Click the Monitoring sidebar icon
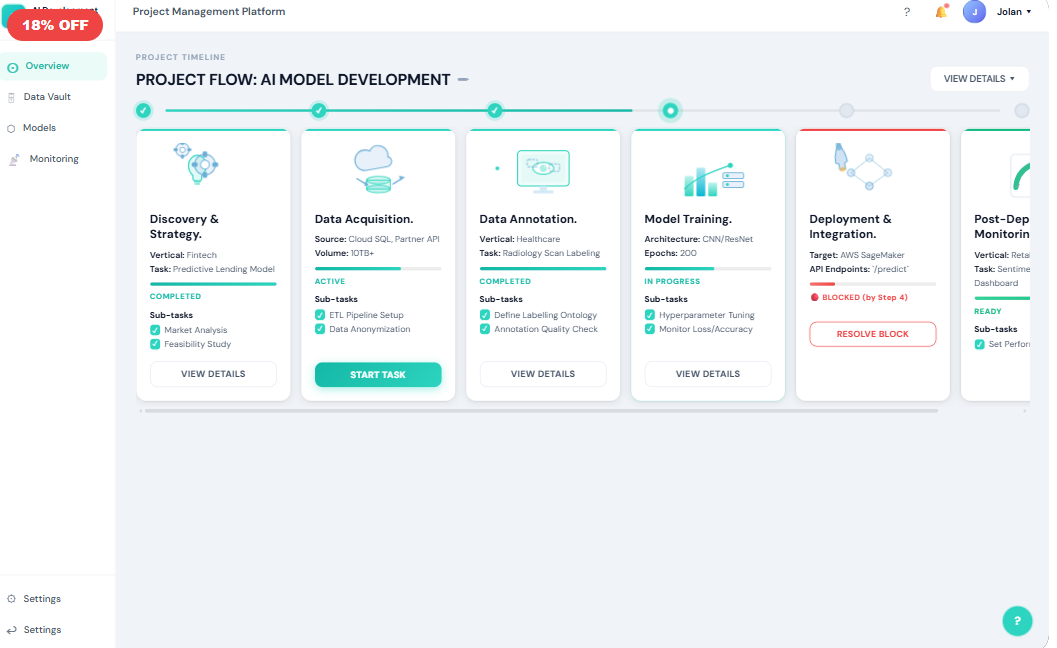Screen dimensions: 1057x648 pos(14,158)
